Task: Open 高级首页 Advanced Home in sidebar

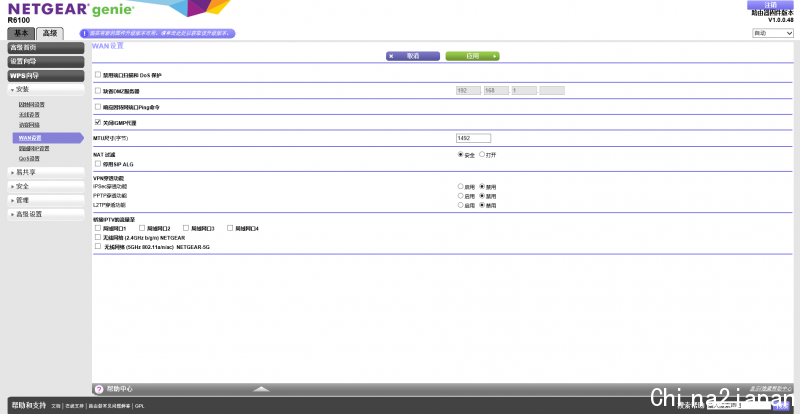Action: pyautogui.click(x=46, y=48)
